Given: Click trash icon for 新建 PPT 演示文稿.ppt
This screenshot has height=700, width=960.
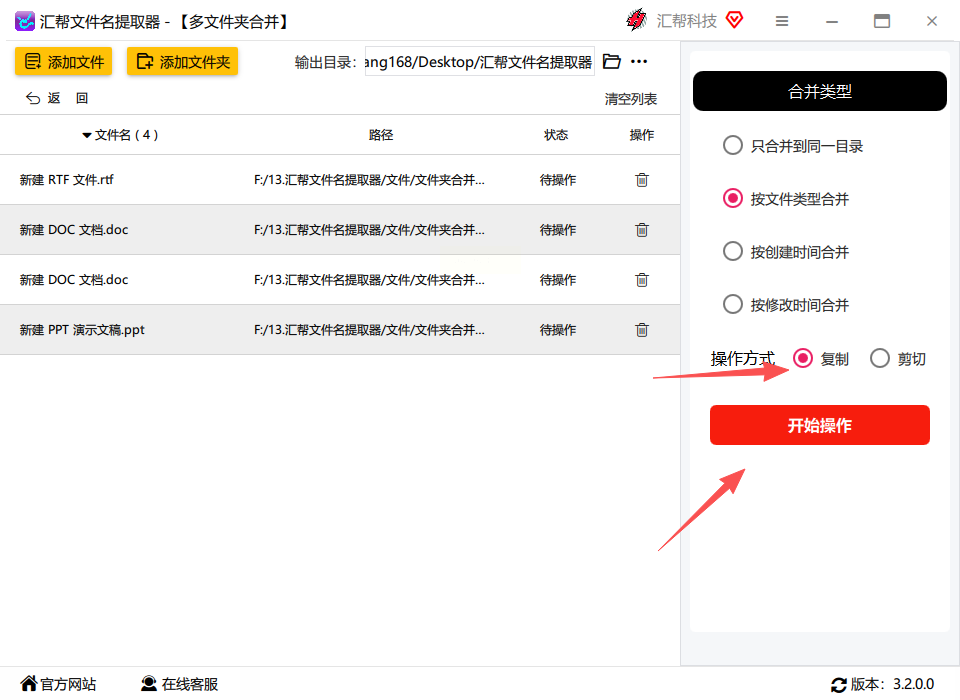Looking at the screenshot, I should (x=642, y=330).
